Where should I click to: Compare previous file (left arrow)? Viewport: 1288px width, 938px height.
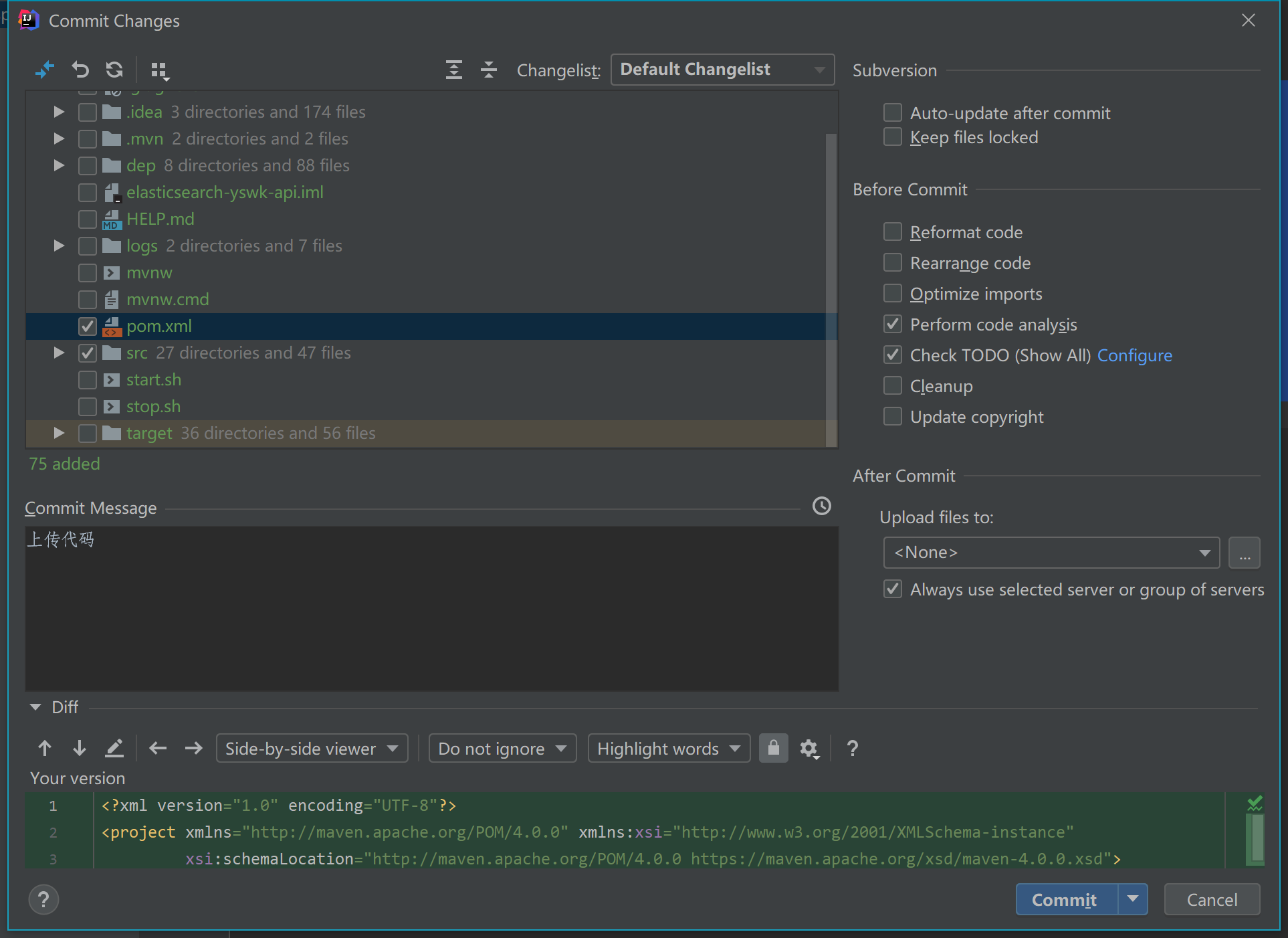coord(158,748)
